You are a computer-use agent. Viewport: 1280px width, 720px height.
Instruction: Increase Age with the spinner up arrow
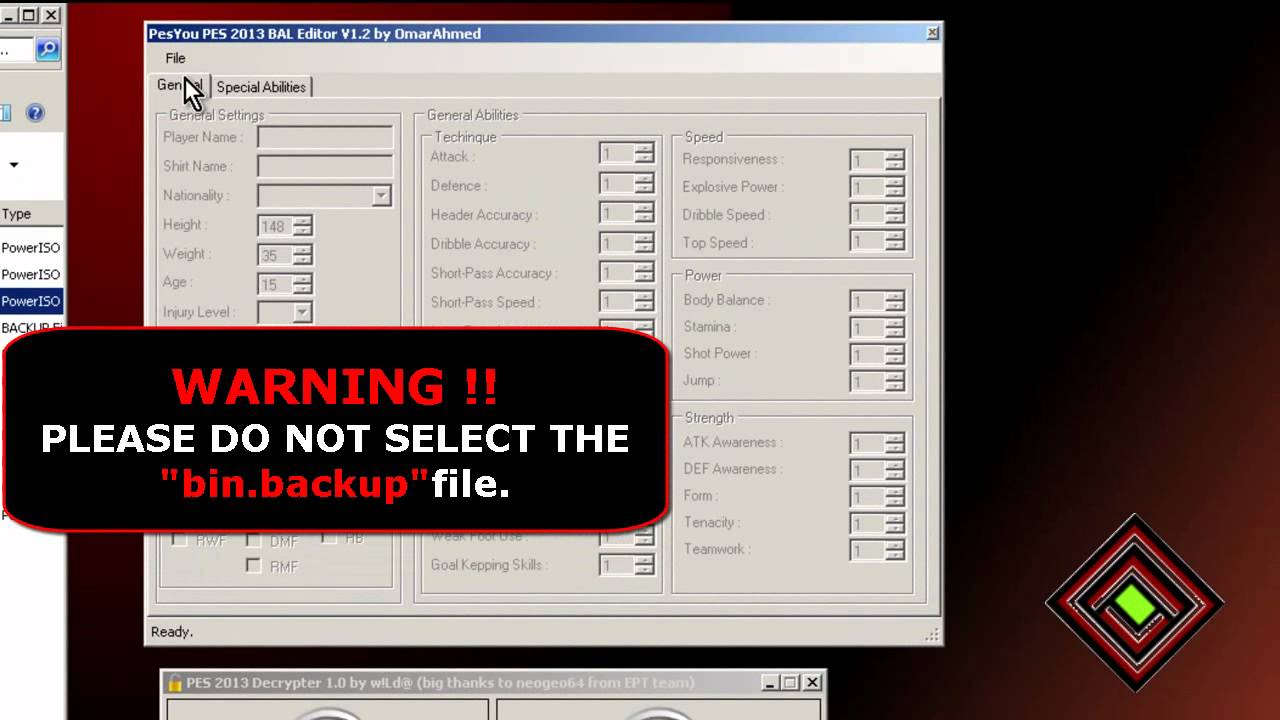point(303,279)
